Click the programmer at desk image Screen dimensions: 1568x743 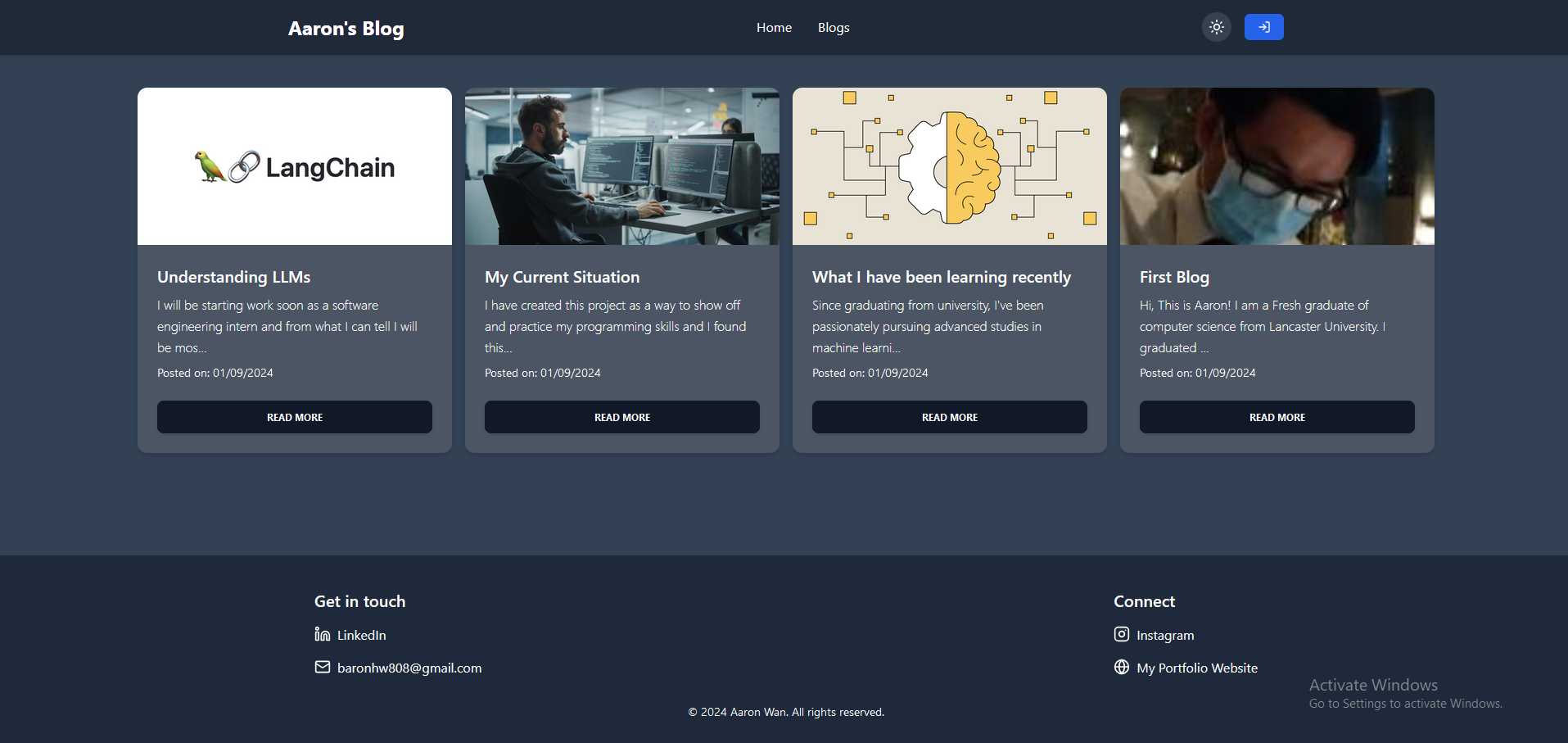(x=622, y=166)
